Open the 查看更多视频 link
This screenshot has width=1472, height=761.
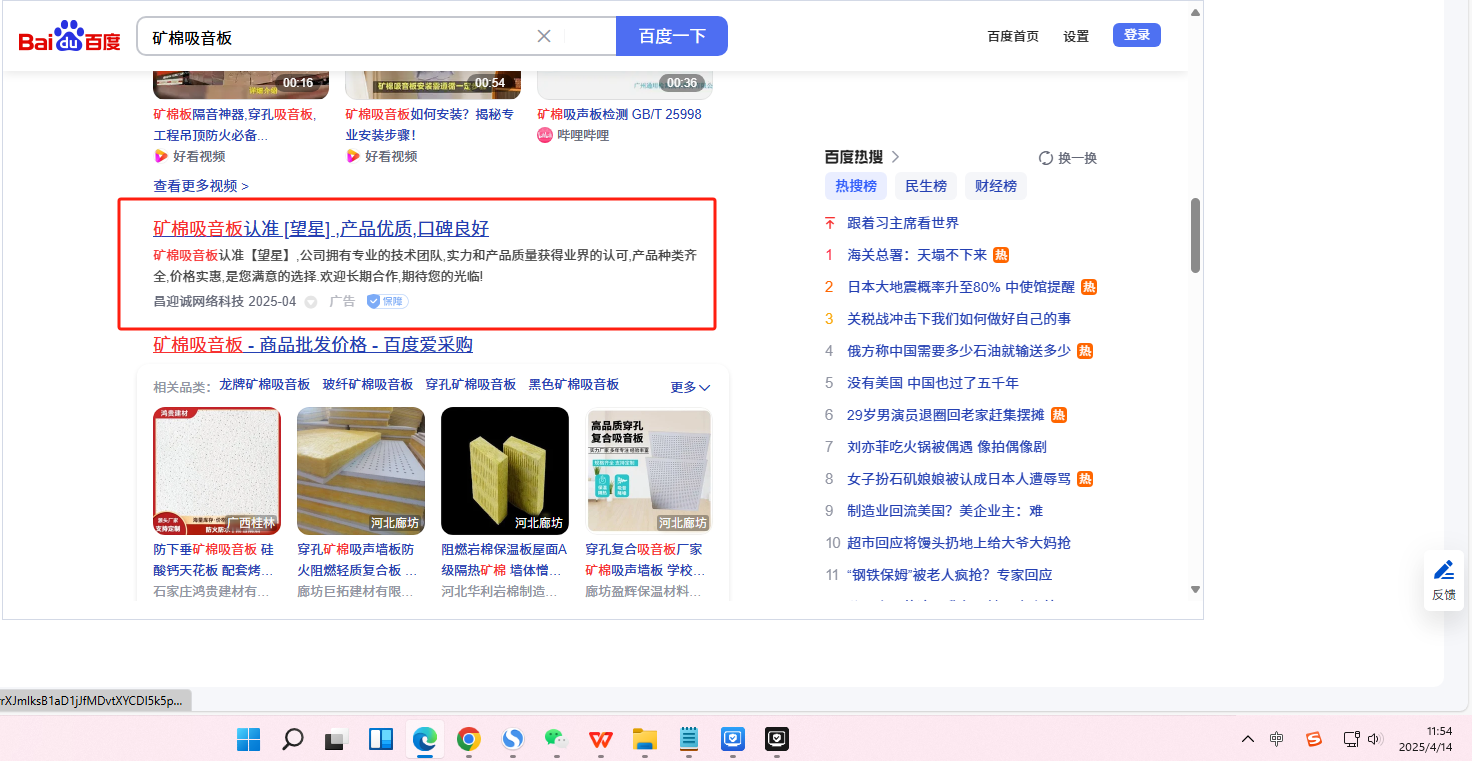pyautogui.click(x=201, y=186)
